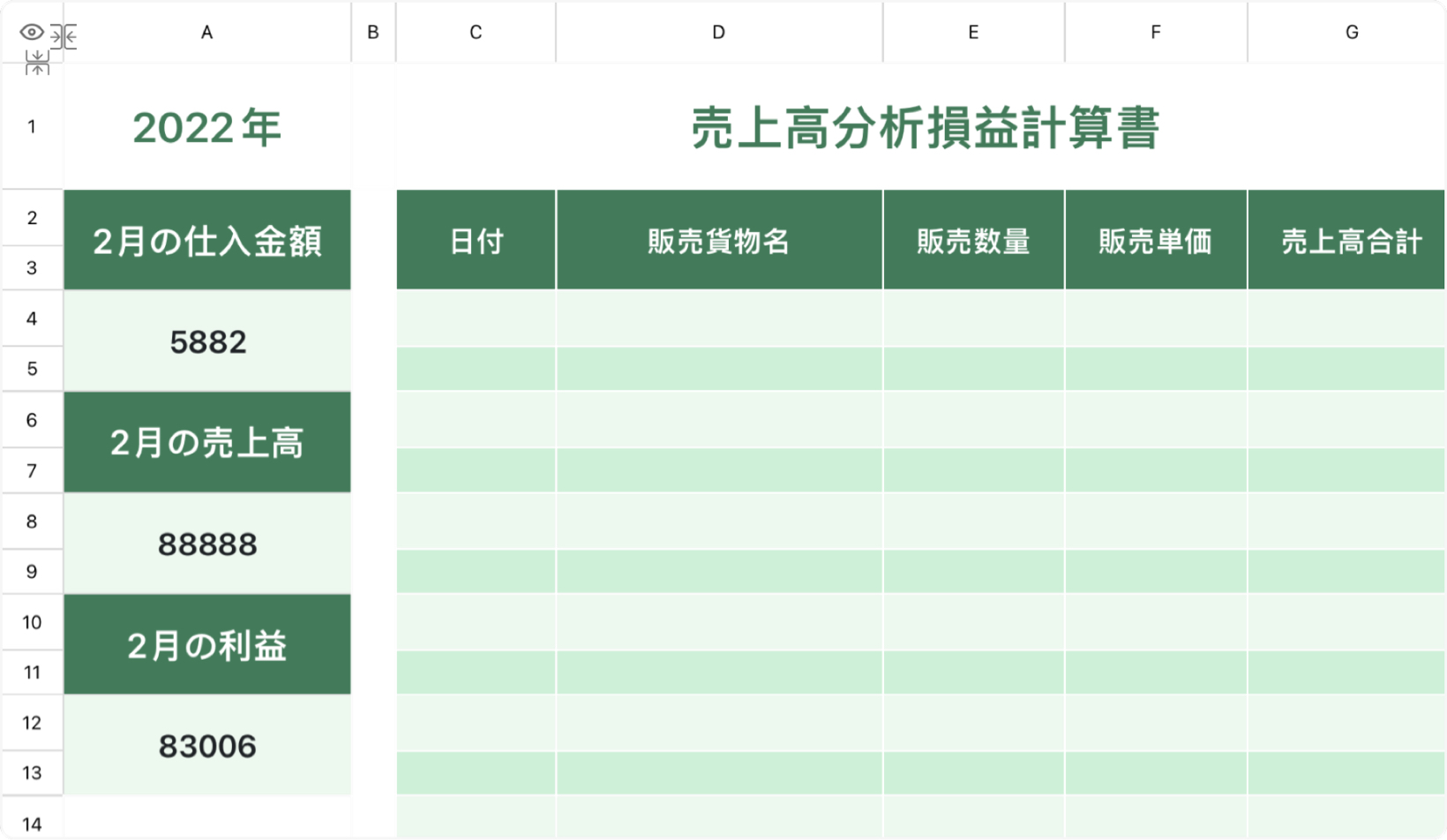Viewport: 1447px width, 840px height.
Task: Select the value 83006 cell
Action: 207,746
